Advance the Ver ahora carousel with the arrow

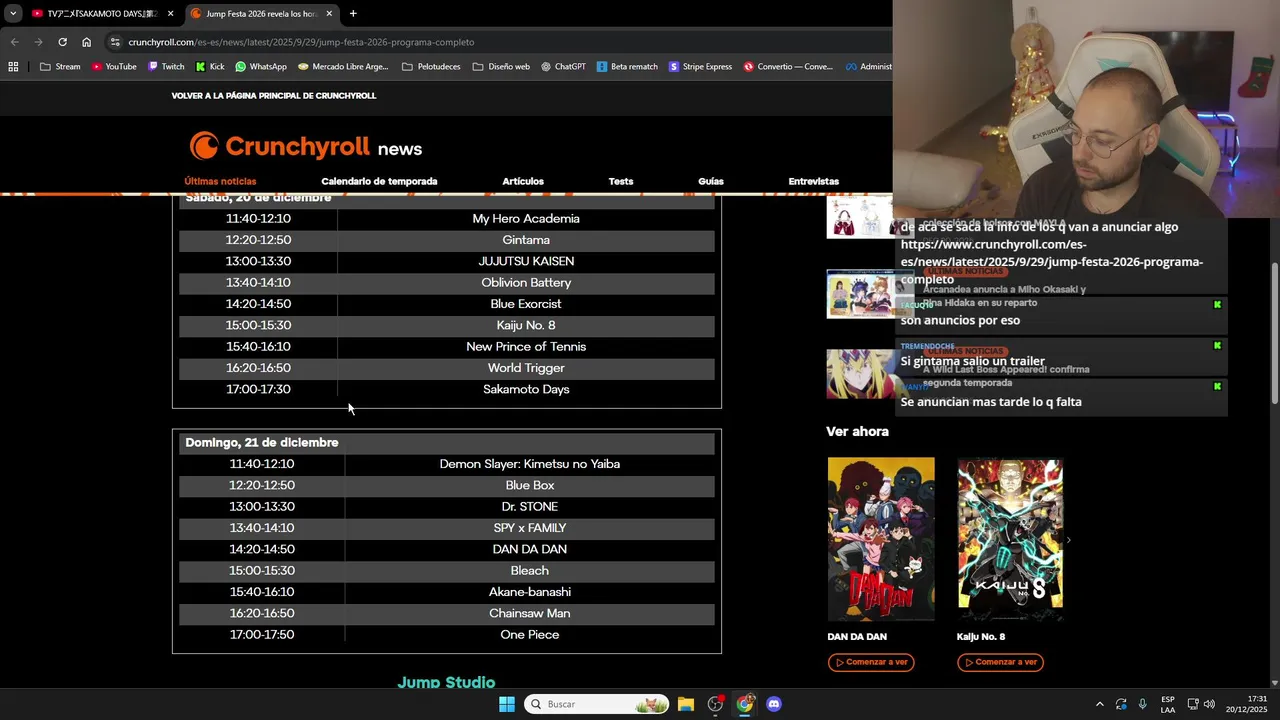click(x=1068, y=540)
